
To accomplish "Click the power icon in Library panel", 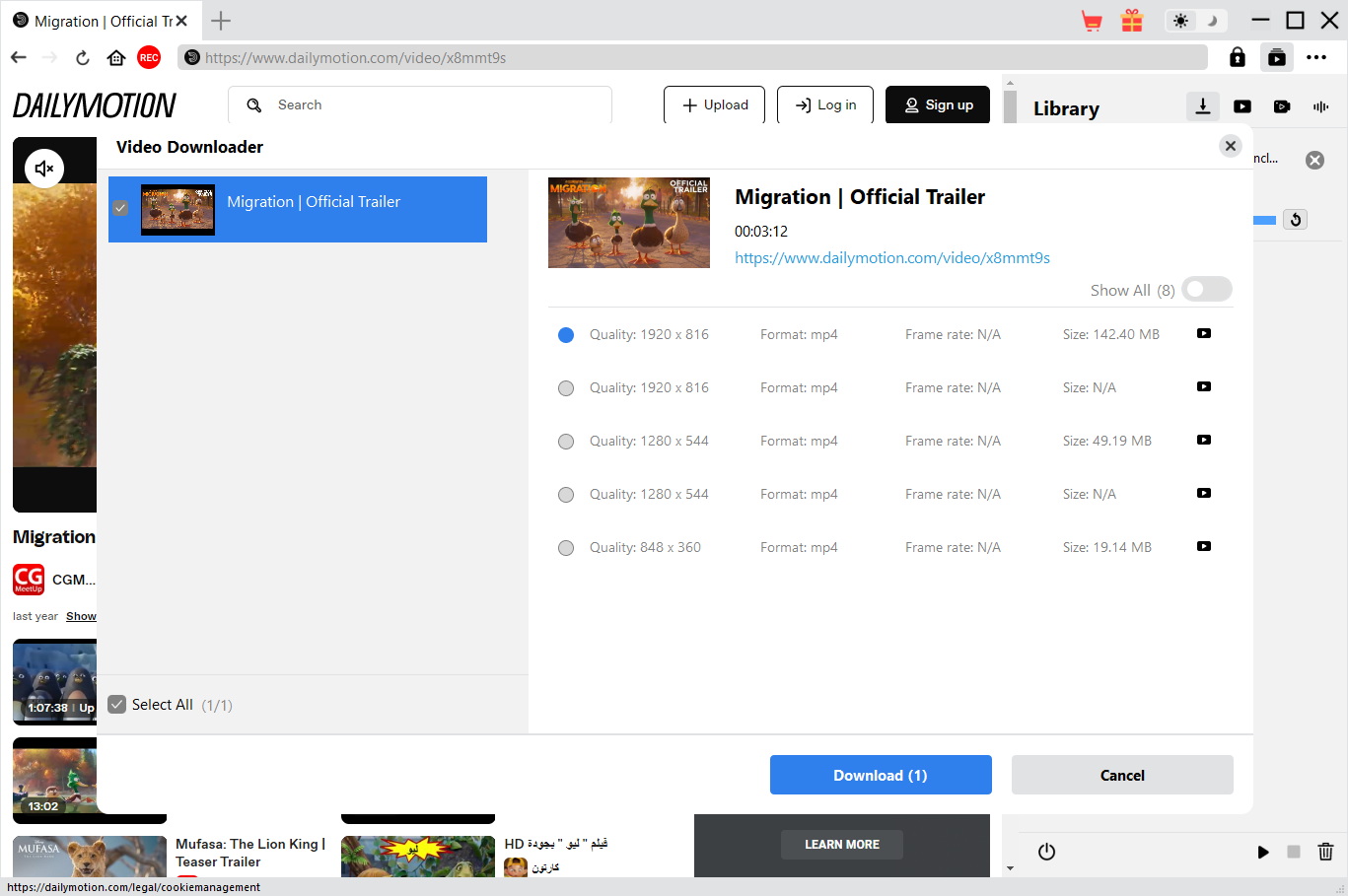I will coord(1047,852).
